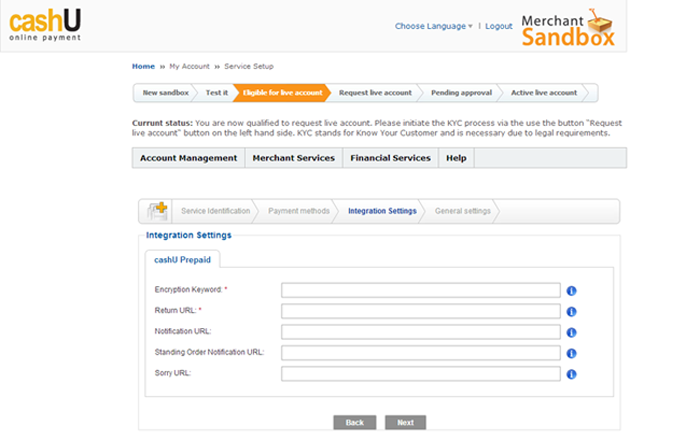The image size is (700, 440).
Task: Click Service Setup breadcrumb text
Action: [x=249, y=66]
